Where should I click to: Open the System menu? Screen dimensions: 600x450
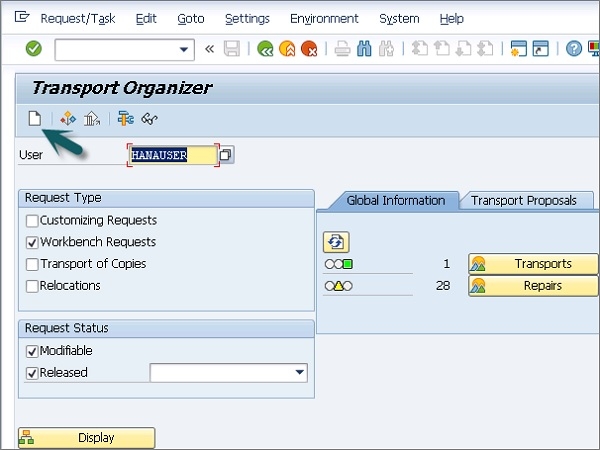pyautogui.click(x=399, y=19)
